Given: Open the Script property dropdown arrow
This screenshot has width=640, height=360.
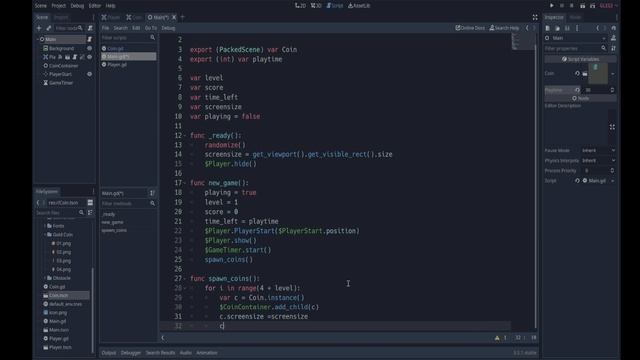Looking at the screenshot, I should [613, 180].
